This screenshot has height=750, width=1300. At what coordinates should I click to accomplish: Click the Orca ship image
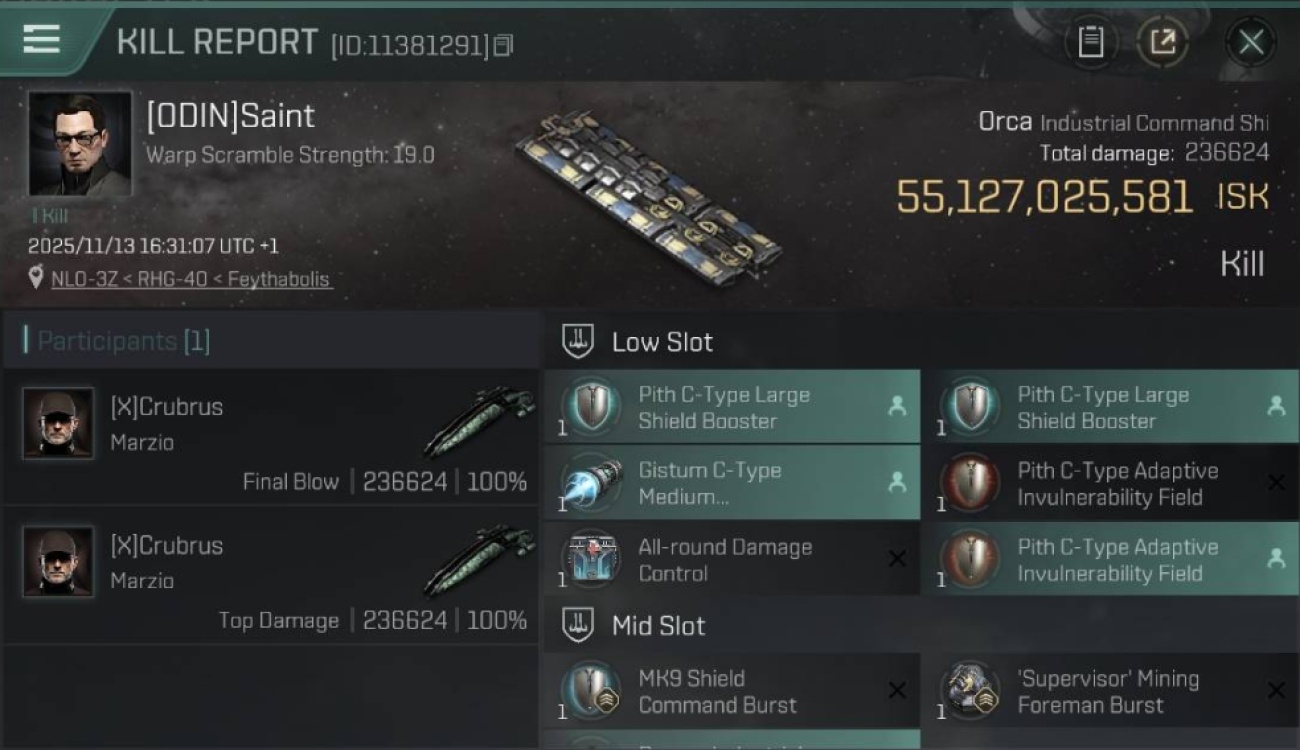pyautogui.click(x=648, y=200)
